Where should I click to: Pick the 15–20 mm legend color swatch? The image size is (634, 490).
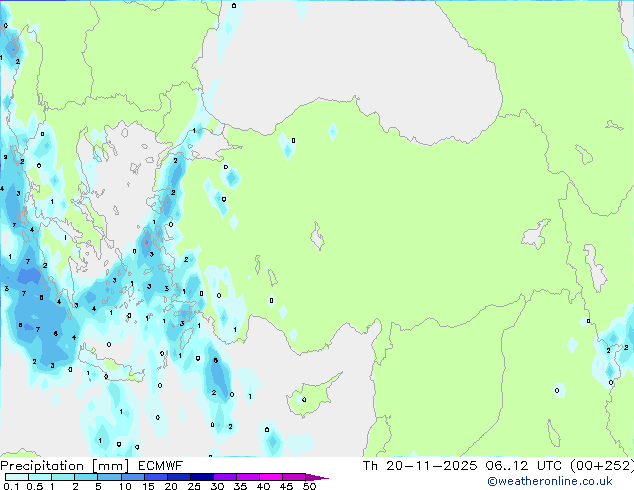[155, 477]
